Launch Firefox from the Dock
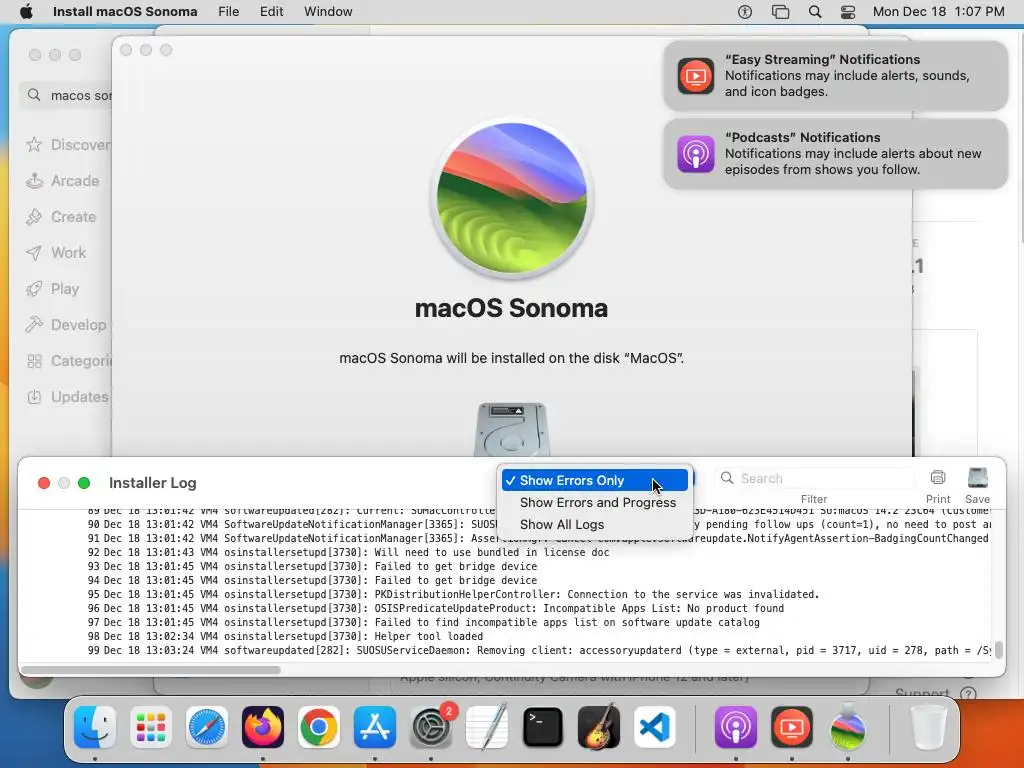1024x768 pixels. point(263,727)
